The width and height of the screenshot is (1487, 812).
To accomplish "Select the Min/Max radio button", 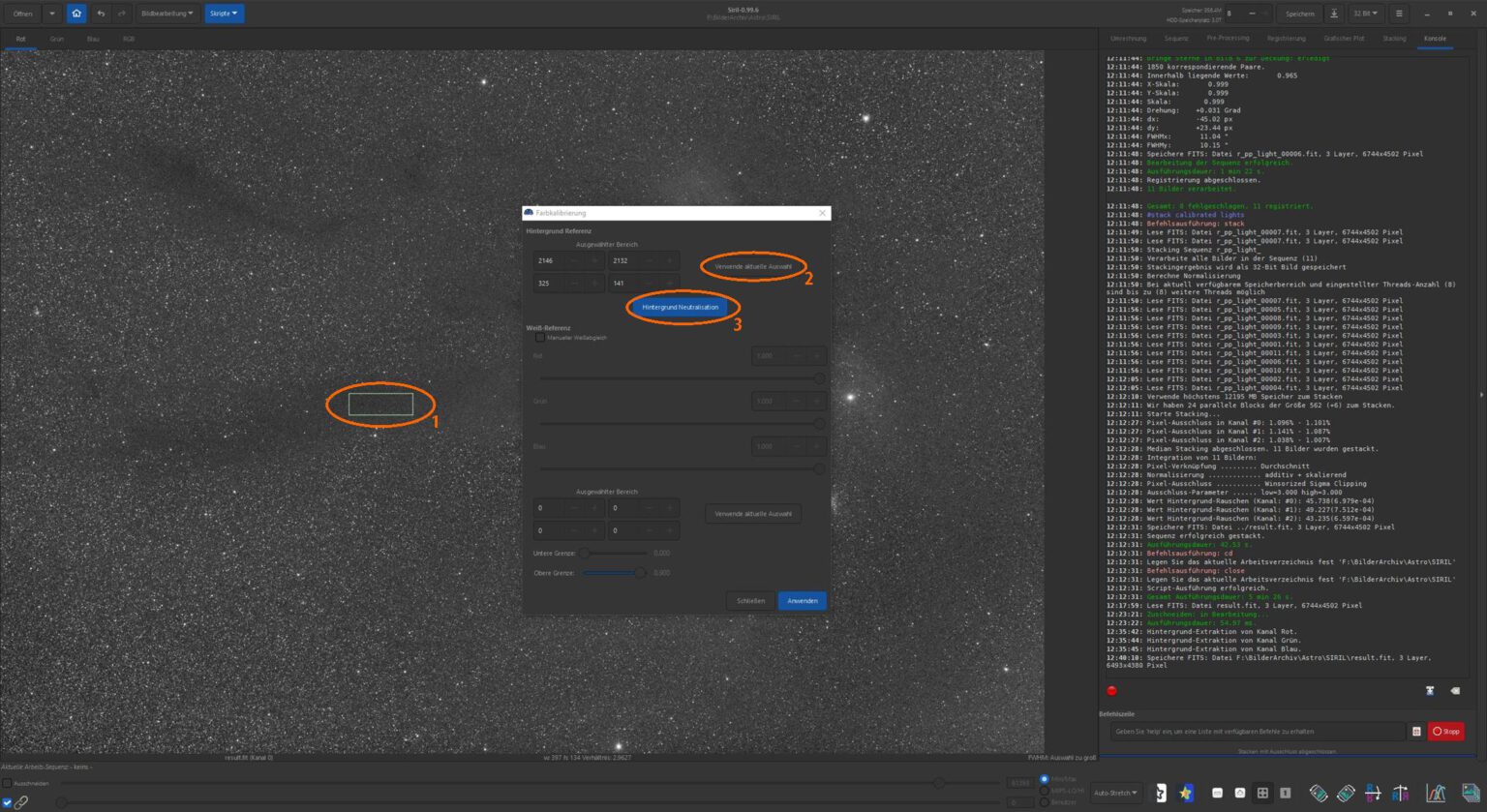I will [x=1043, y=779].
